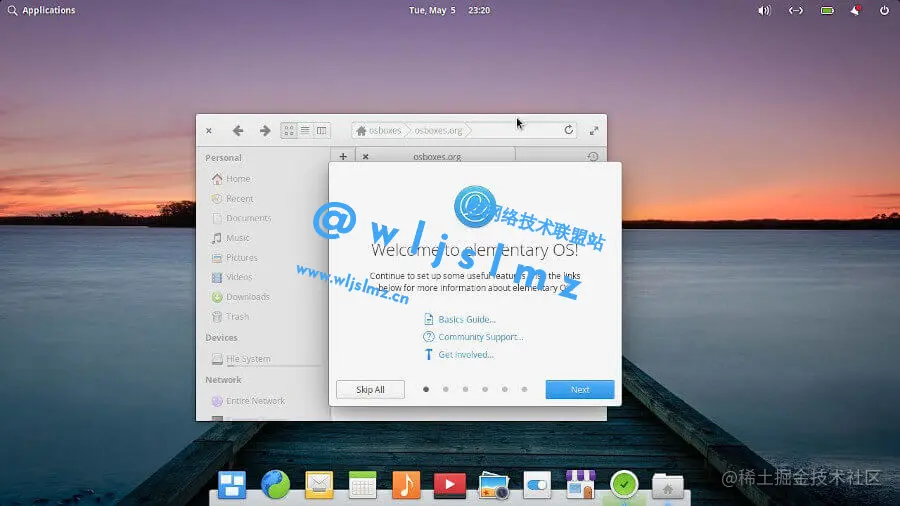
Task: Select the osboxes.org tab
Action: [436, 155]
